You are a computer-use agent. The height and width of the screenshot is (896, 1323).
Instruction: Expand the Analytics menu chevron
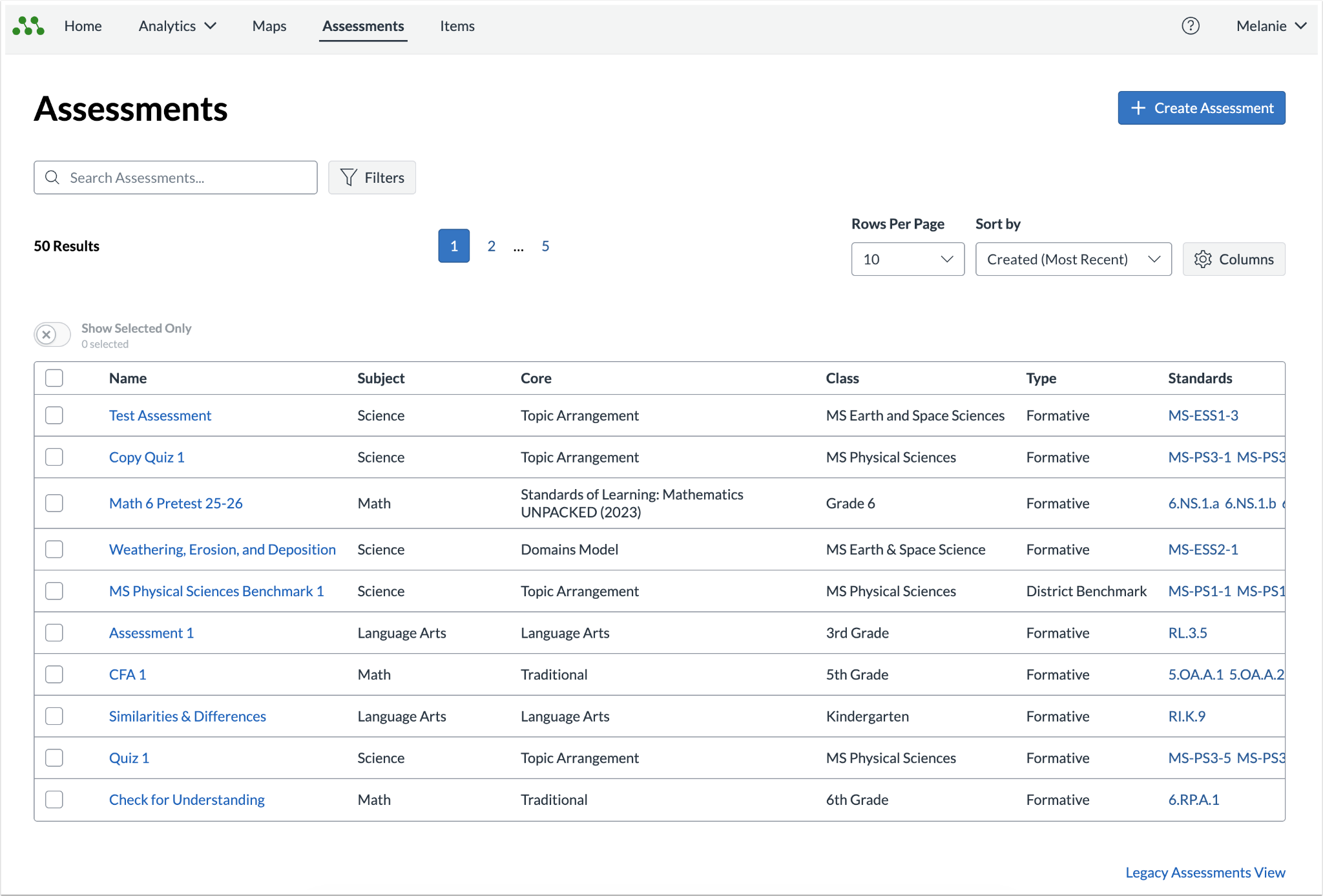[x=211, y=26]
